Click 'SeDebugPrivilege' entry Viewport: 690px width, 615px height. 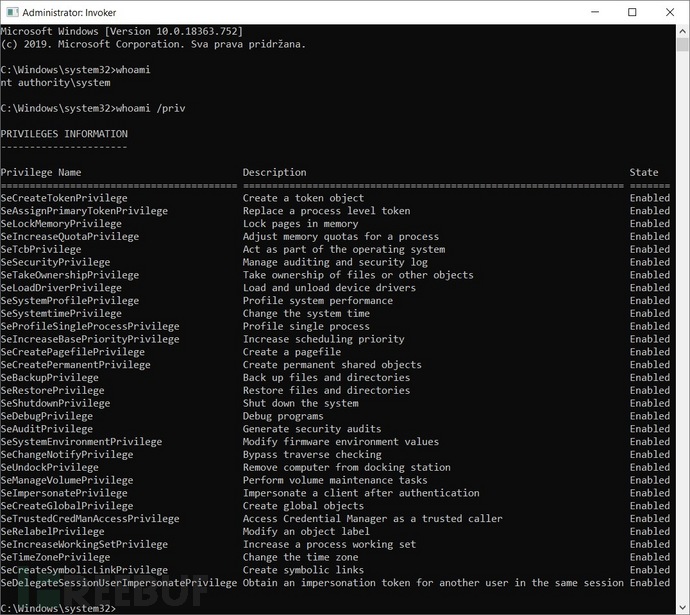47,416
